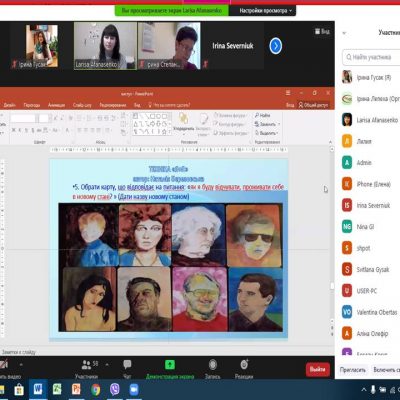The height and width of the screenshot is (400, 400).
Task: Open the Slide show ribbon tab
Action: point(82,105)
